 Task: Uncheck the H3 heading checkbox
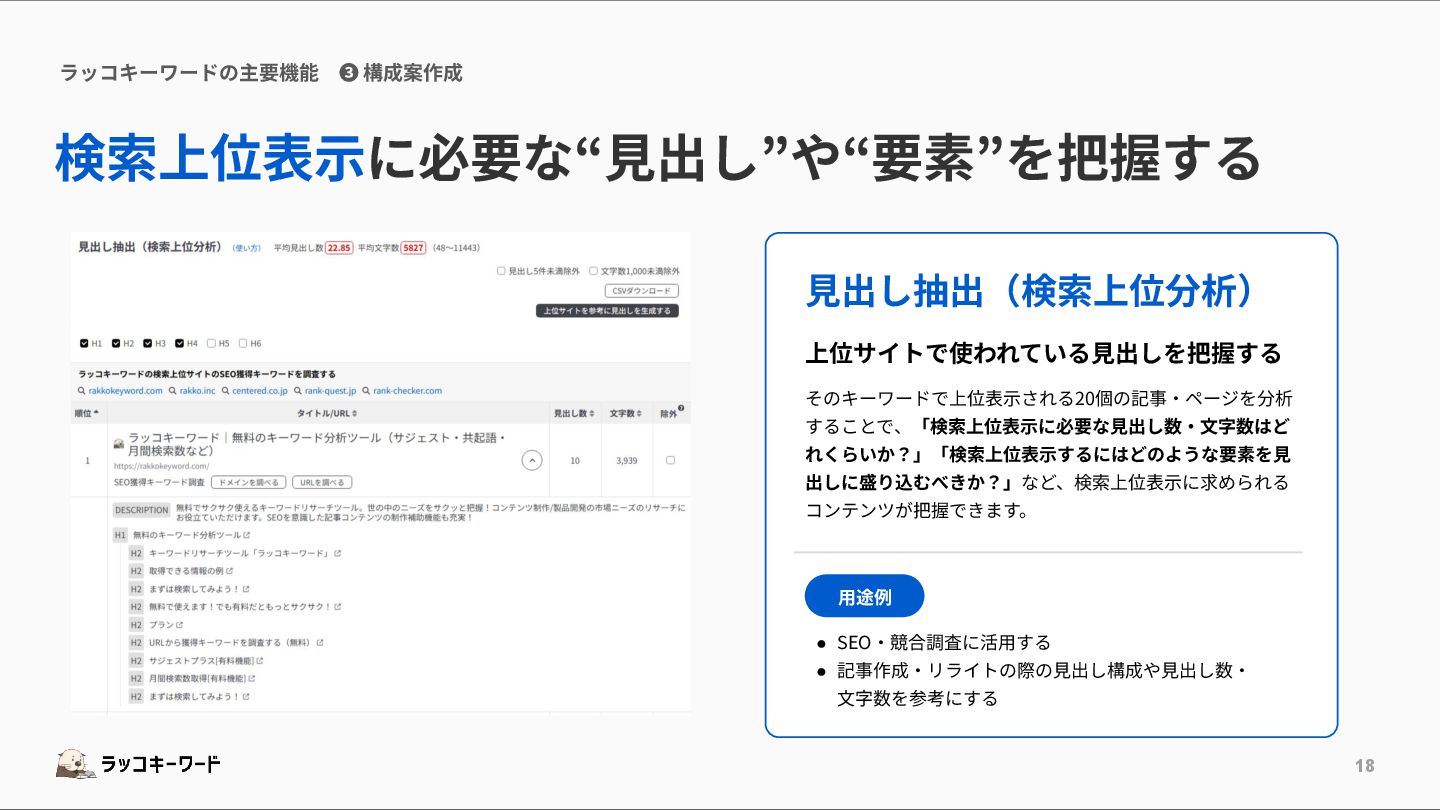pyautogui.click(x=148, y=343)
